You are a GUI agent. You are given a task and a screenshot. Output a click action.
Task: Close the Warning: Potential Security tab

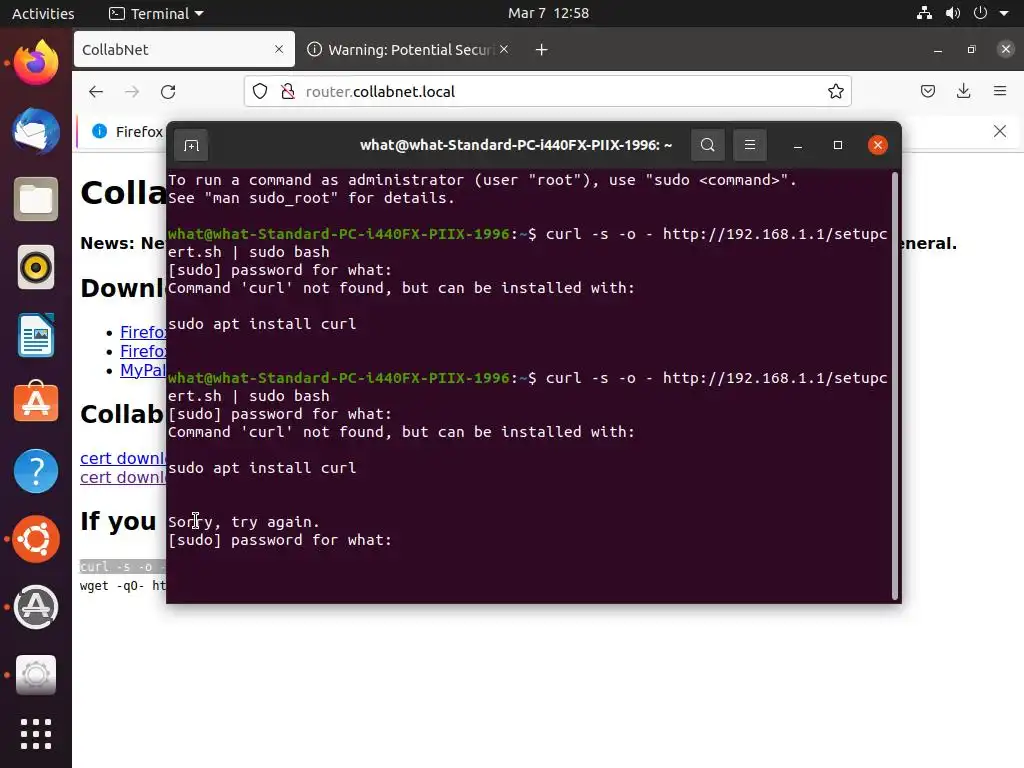tap(504, 49)
